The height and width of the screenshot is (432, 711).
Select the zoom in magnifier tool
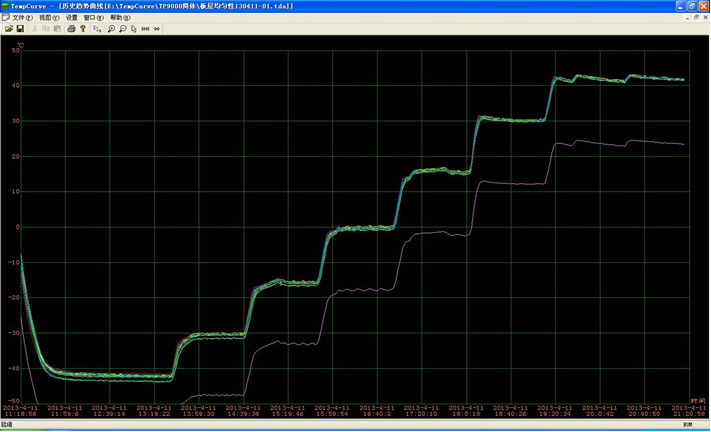point(111,29)
